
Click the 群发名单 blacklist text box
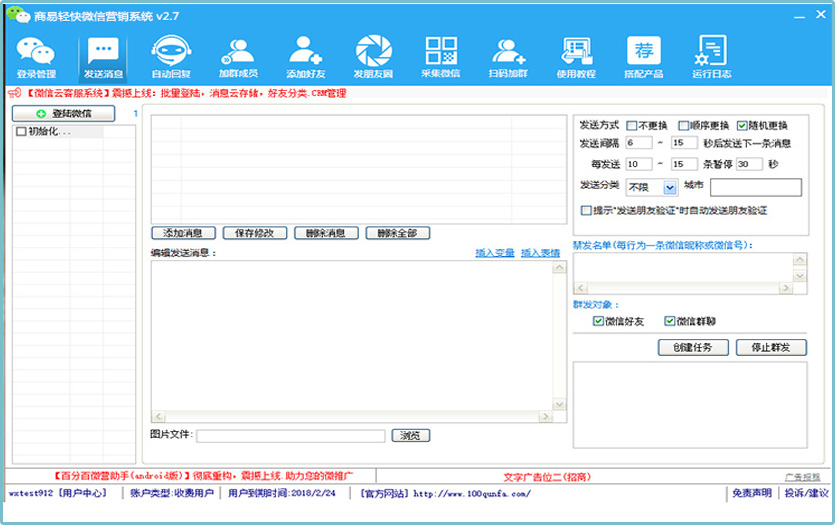[683, 268]
